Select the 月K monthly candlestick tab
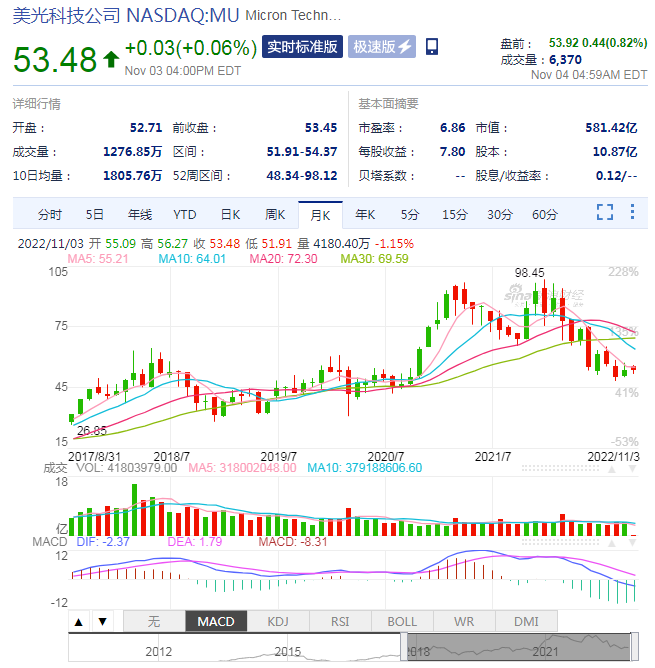The image size is (655, 668). [x=320, y=215]
